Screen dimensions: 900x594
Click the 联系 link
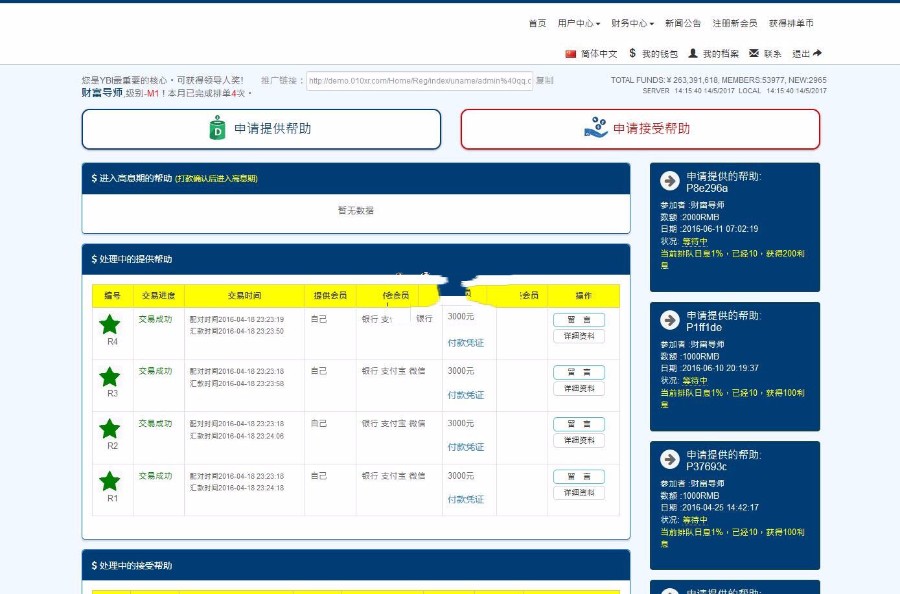(x=773, y=54)
